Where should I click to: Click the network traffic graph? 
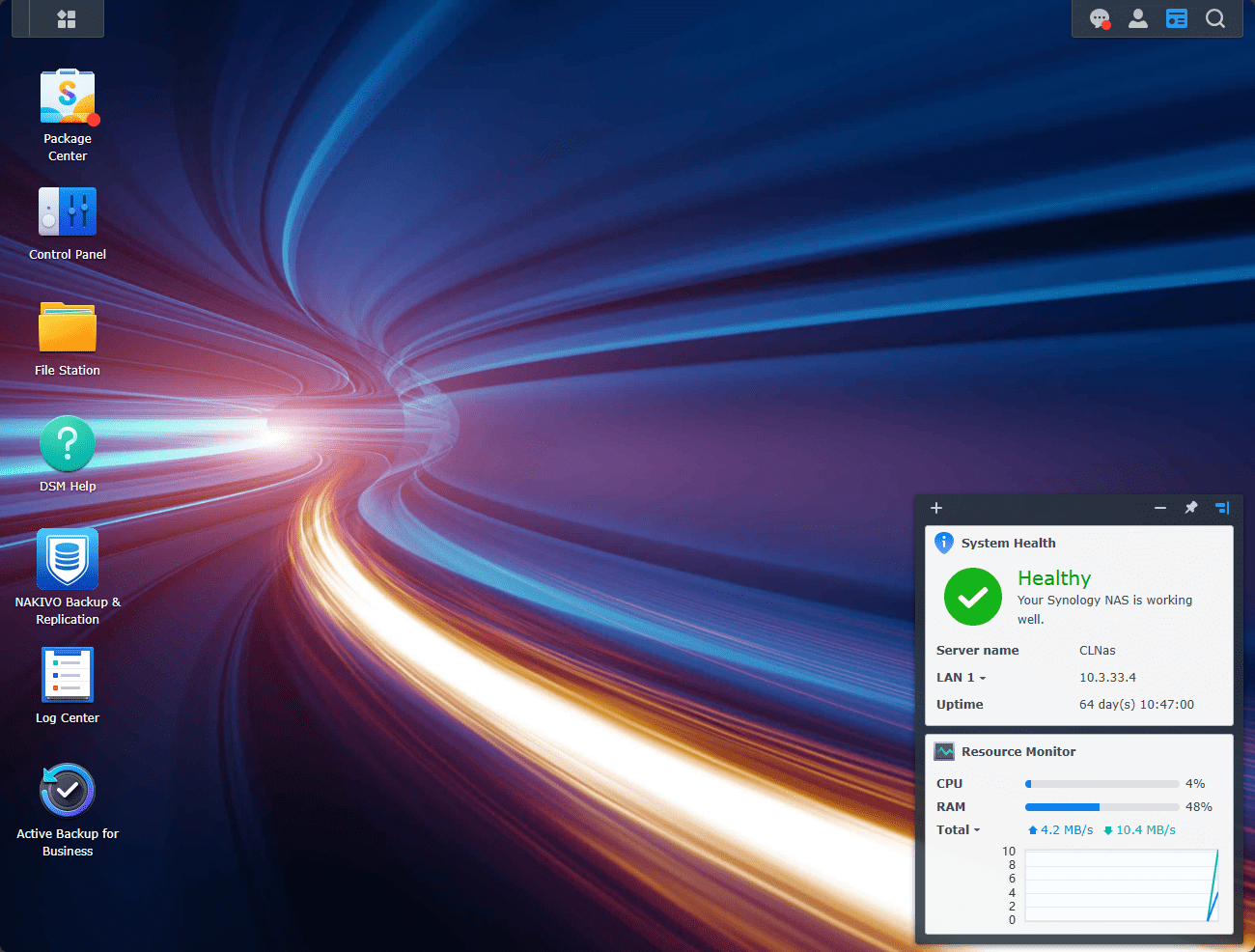tap(1122, 885)
